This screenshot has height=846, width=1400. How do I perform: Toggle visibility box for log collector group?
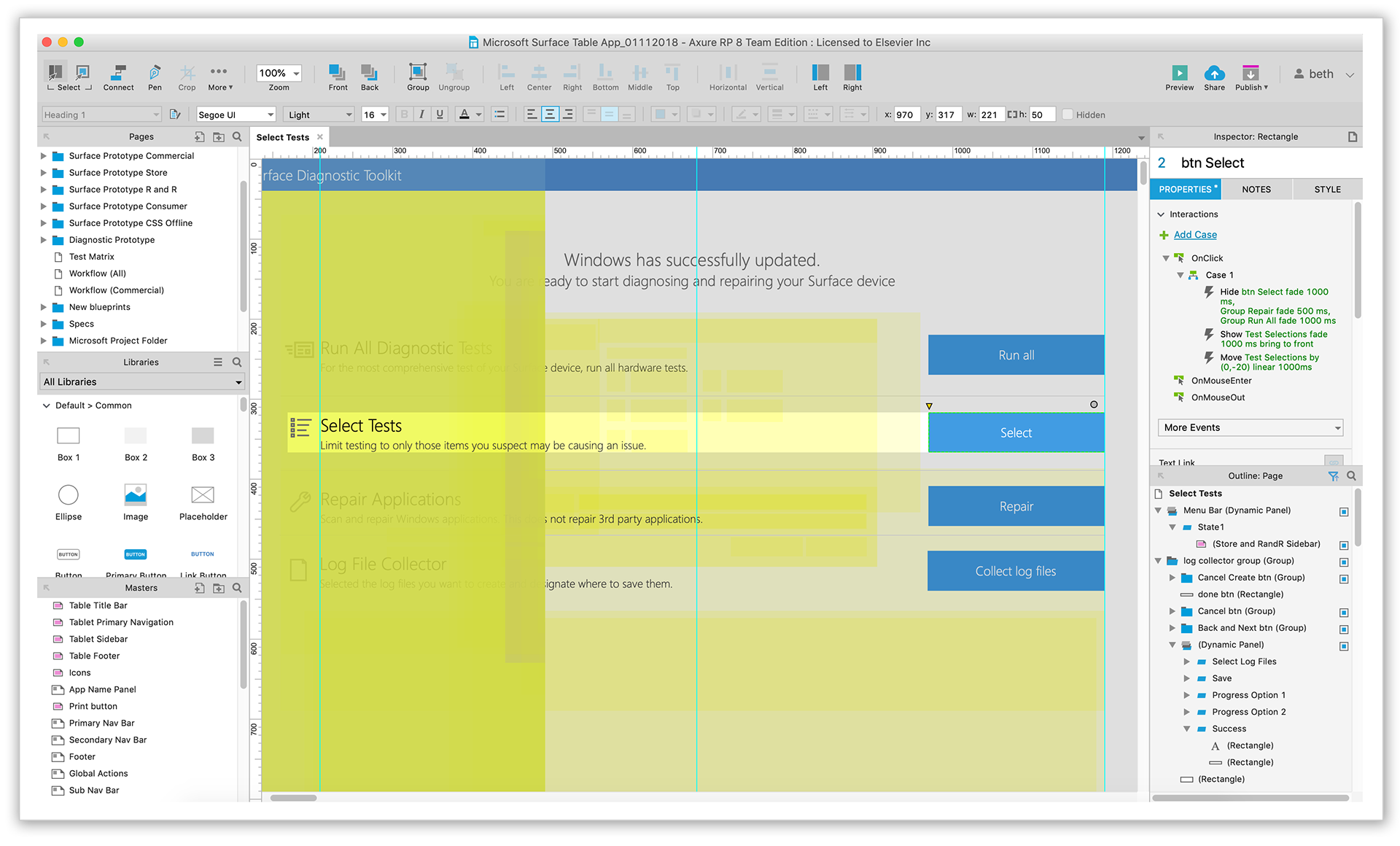pyautogui.click(x=1344, y=562)
